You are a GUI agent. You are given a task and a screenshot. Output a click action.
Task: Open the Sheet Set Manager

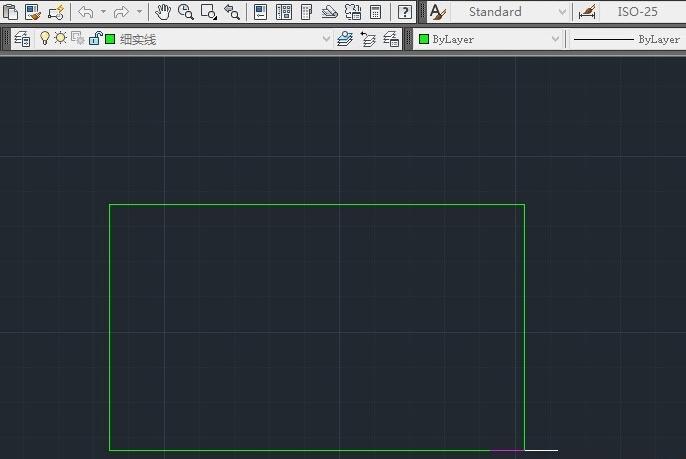[329, 12]
